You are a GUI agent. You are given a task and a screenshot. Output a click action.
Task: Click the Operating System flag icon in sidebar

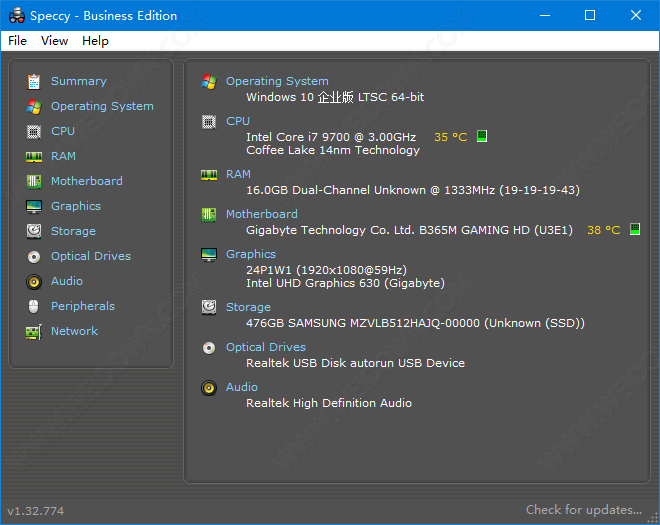(x=34, y=107)
